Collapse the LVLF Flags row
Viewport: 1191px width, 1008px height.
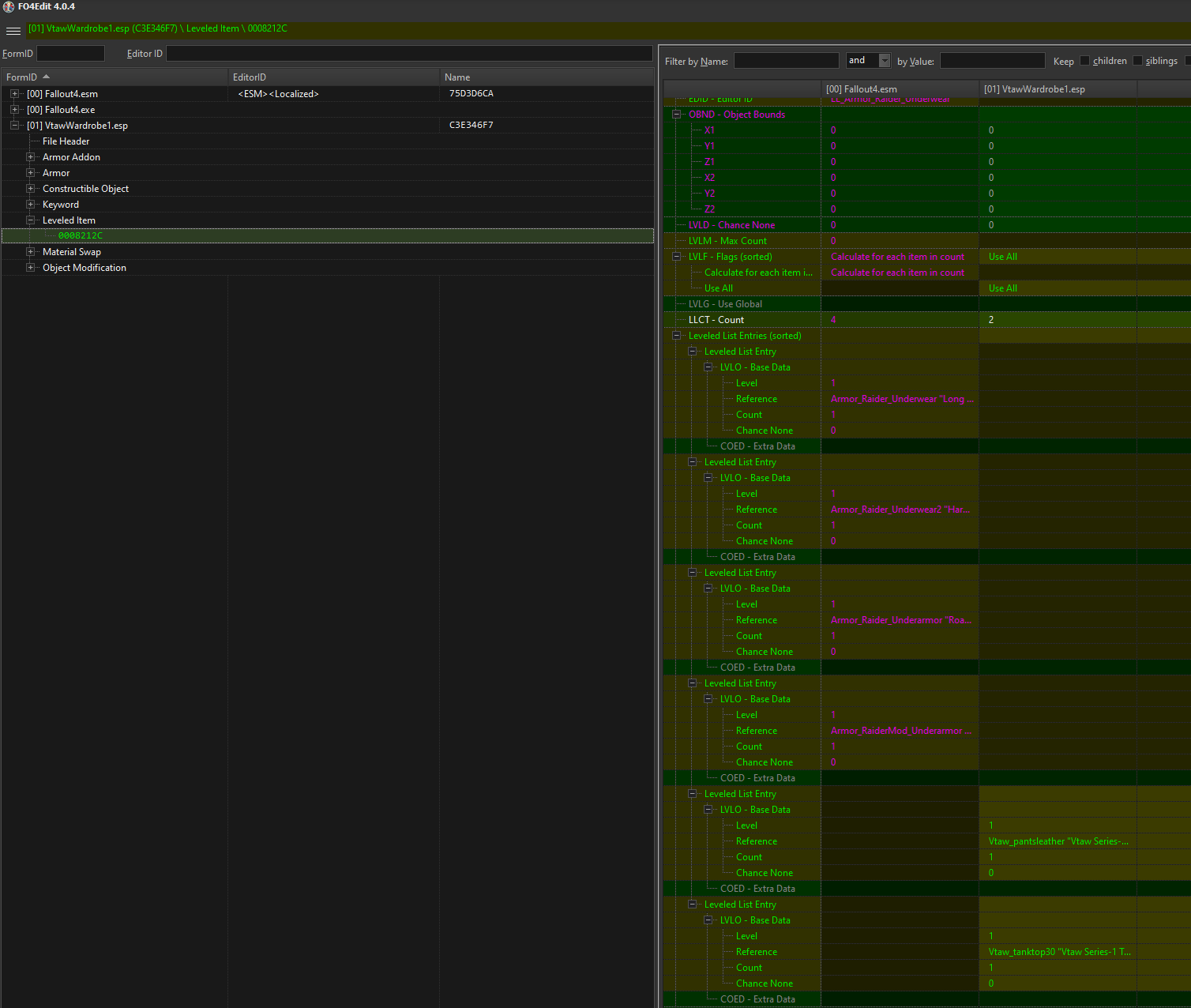pos(676,257)
